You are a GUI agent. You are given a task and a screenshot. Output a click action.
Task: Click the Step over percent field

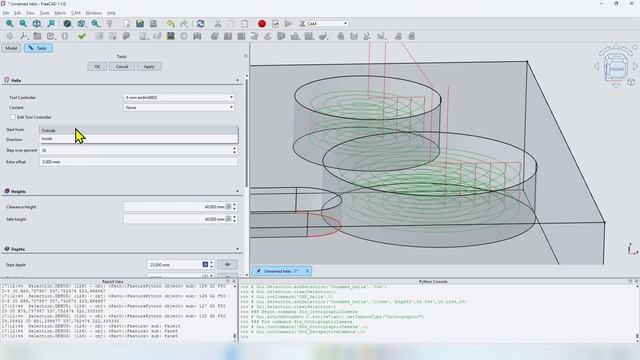pos(138,151)
